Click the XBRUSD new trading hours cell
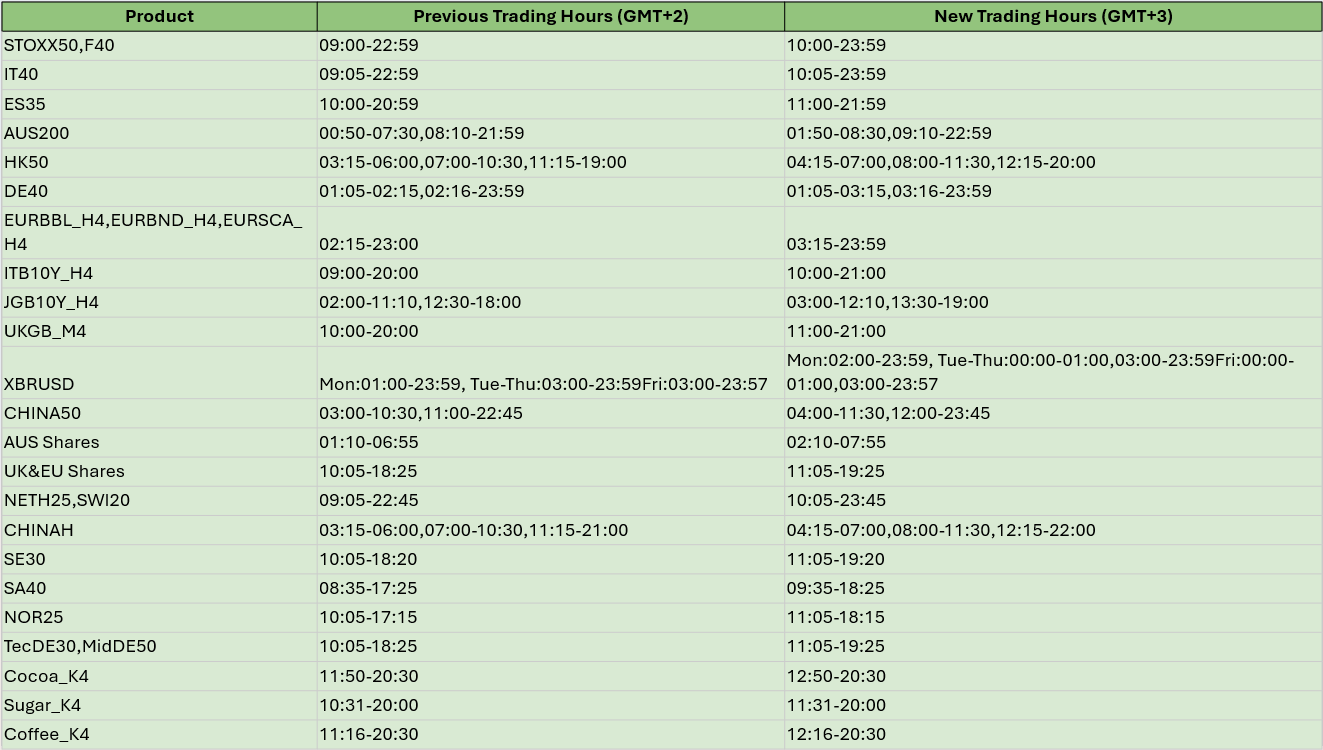 click(x=1053, y=373)
